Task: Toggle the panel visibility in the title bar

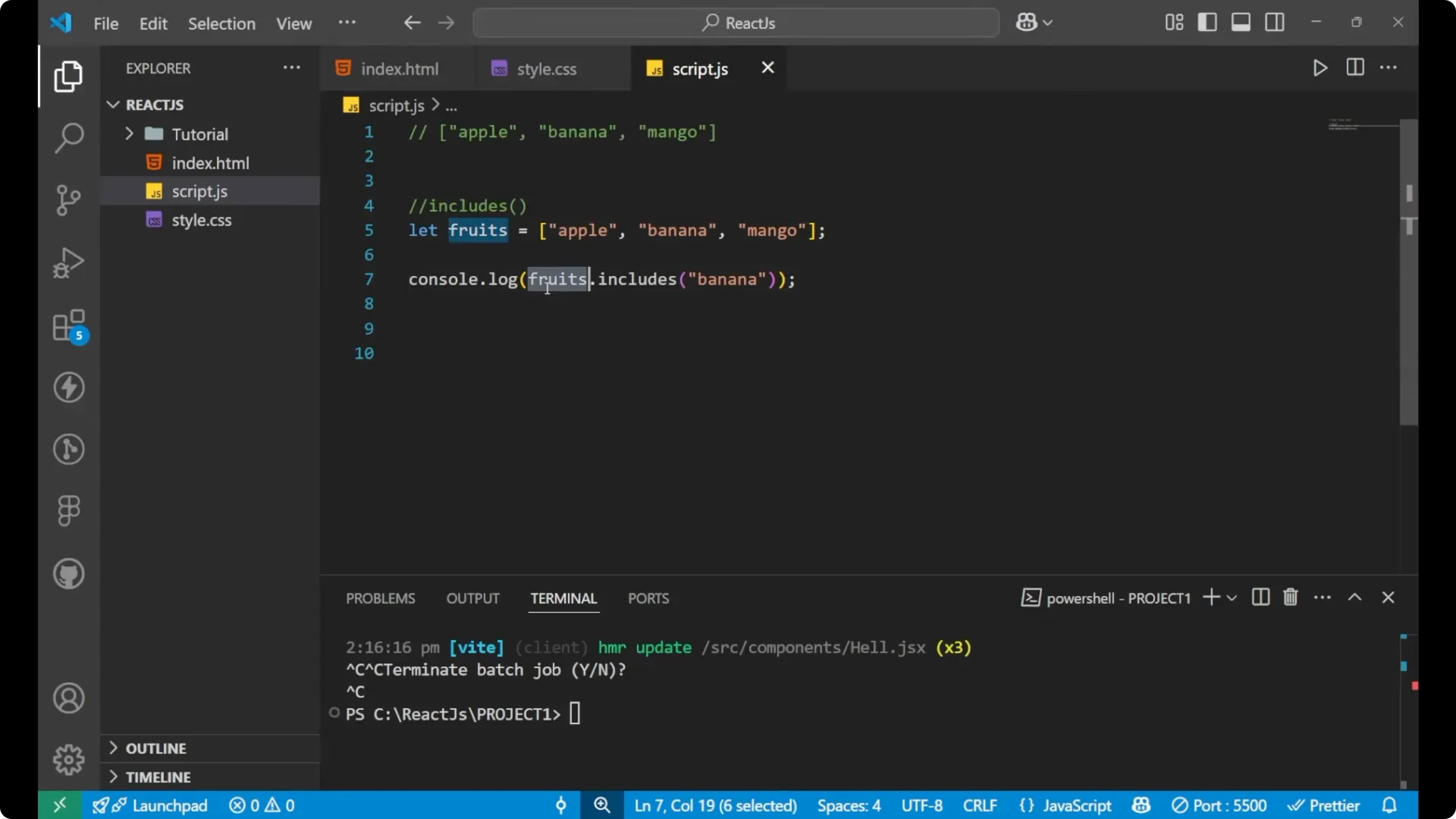Action: 1241,22
